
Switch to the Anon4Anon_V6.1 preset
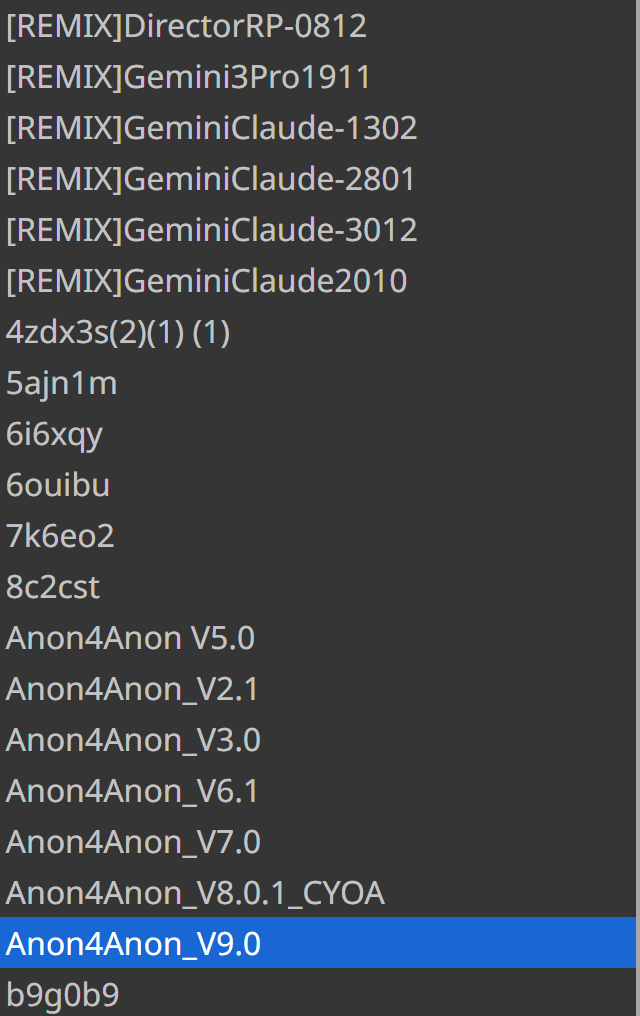point(133,792)
